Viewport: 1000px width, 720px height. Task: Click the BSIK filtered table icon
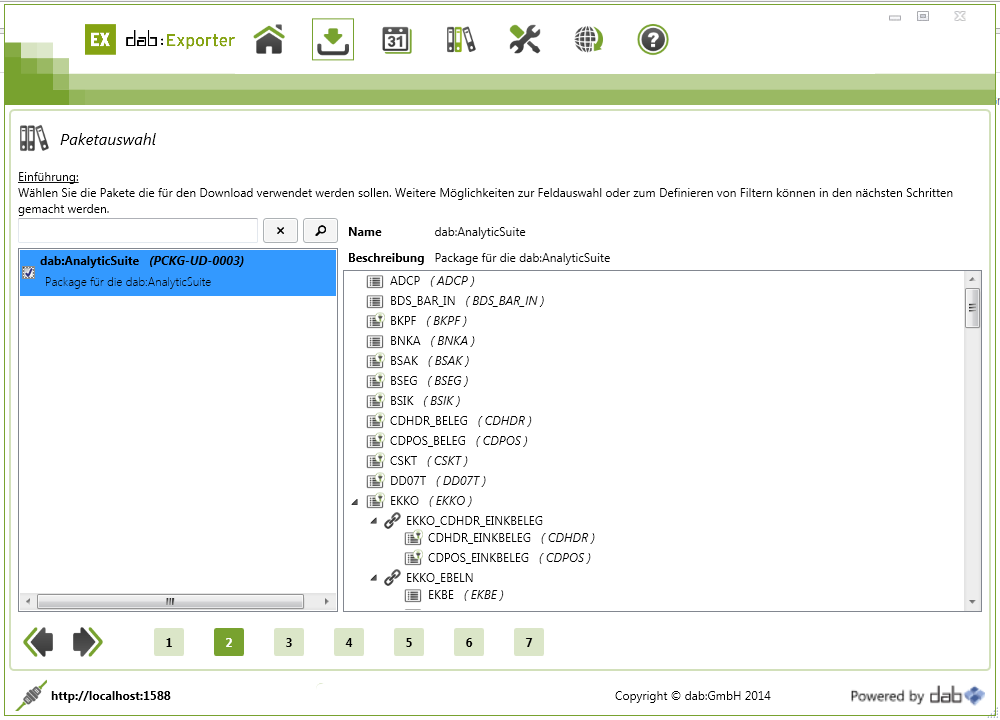375,401
